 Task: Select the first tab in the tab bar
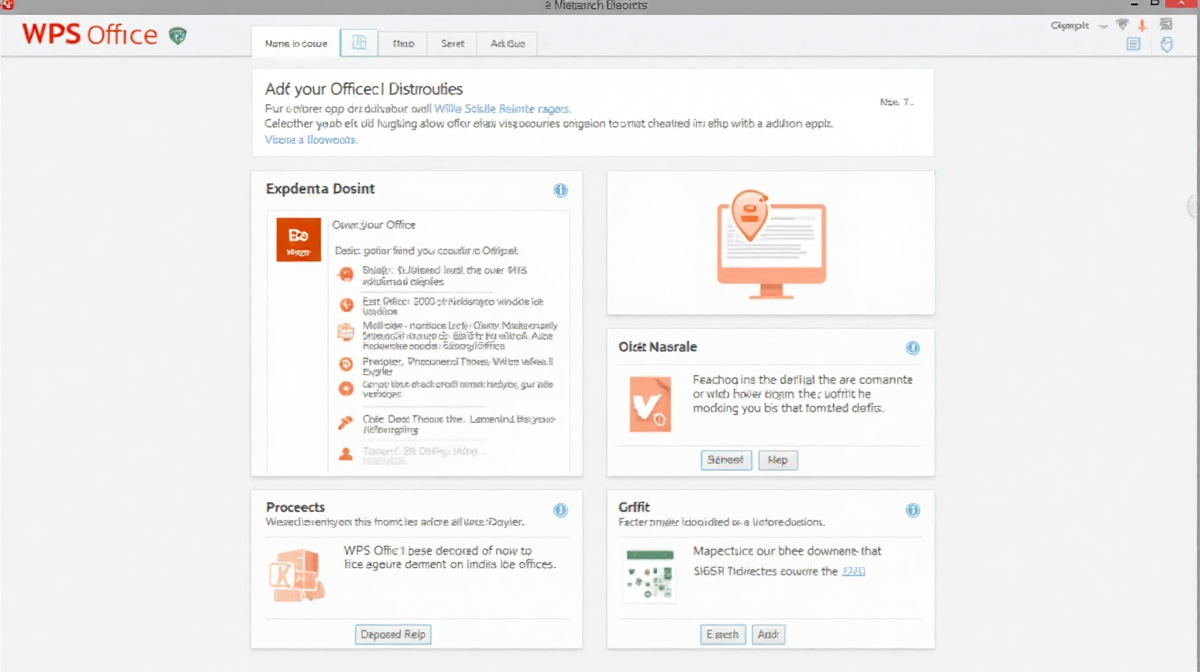click(x=295, y=43)
